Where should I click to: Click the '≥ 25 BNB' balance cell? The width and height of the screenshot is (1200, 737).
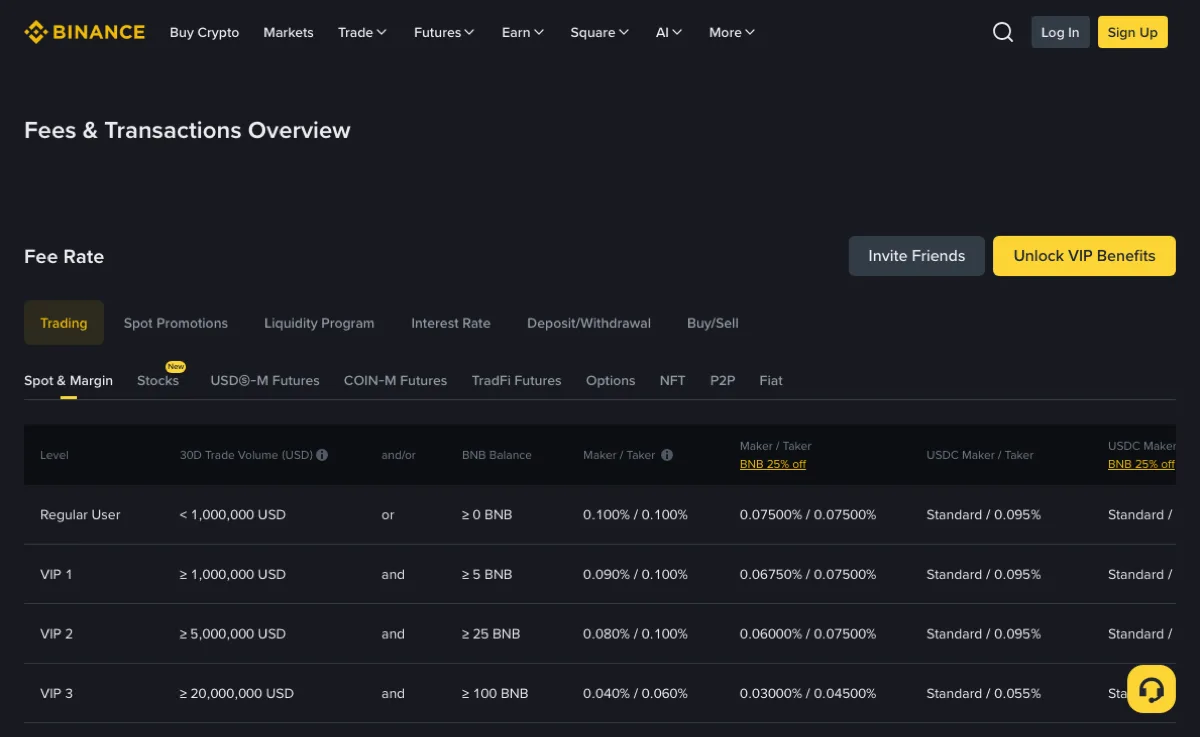click(491, 634)
